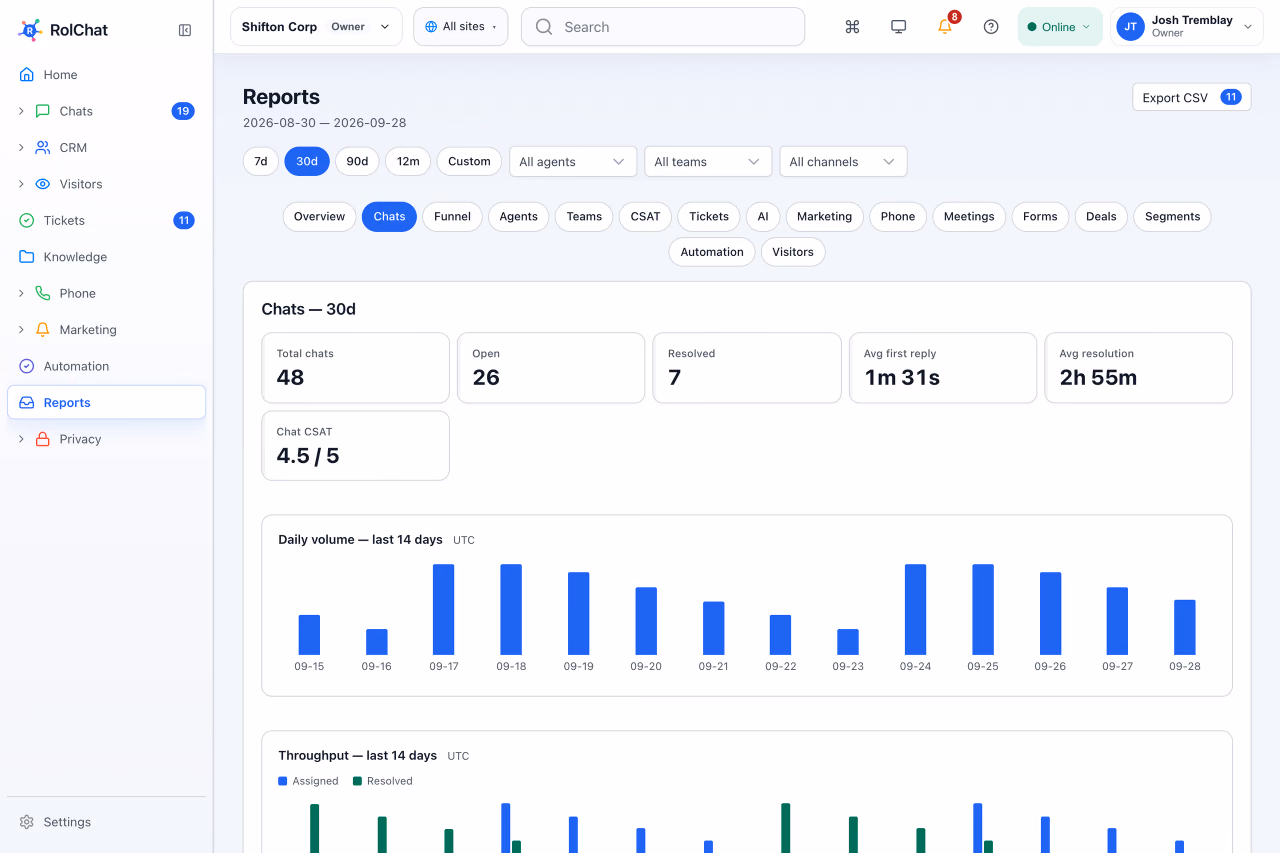The height and width of the screenshot is (853, 1280).
Task: Open the command palette icon
Action: (852, 27)
